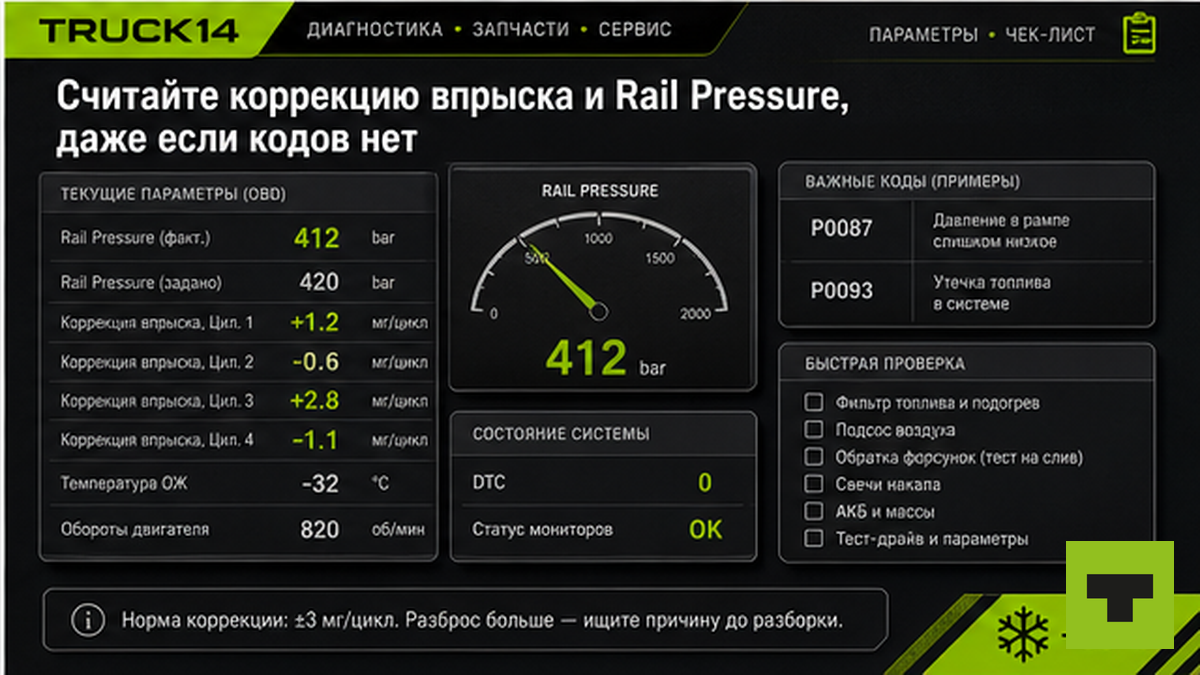Tick Обратка форсунок (тест на слив)
Viewport: 1200px width, 675px height.
814,457
